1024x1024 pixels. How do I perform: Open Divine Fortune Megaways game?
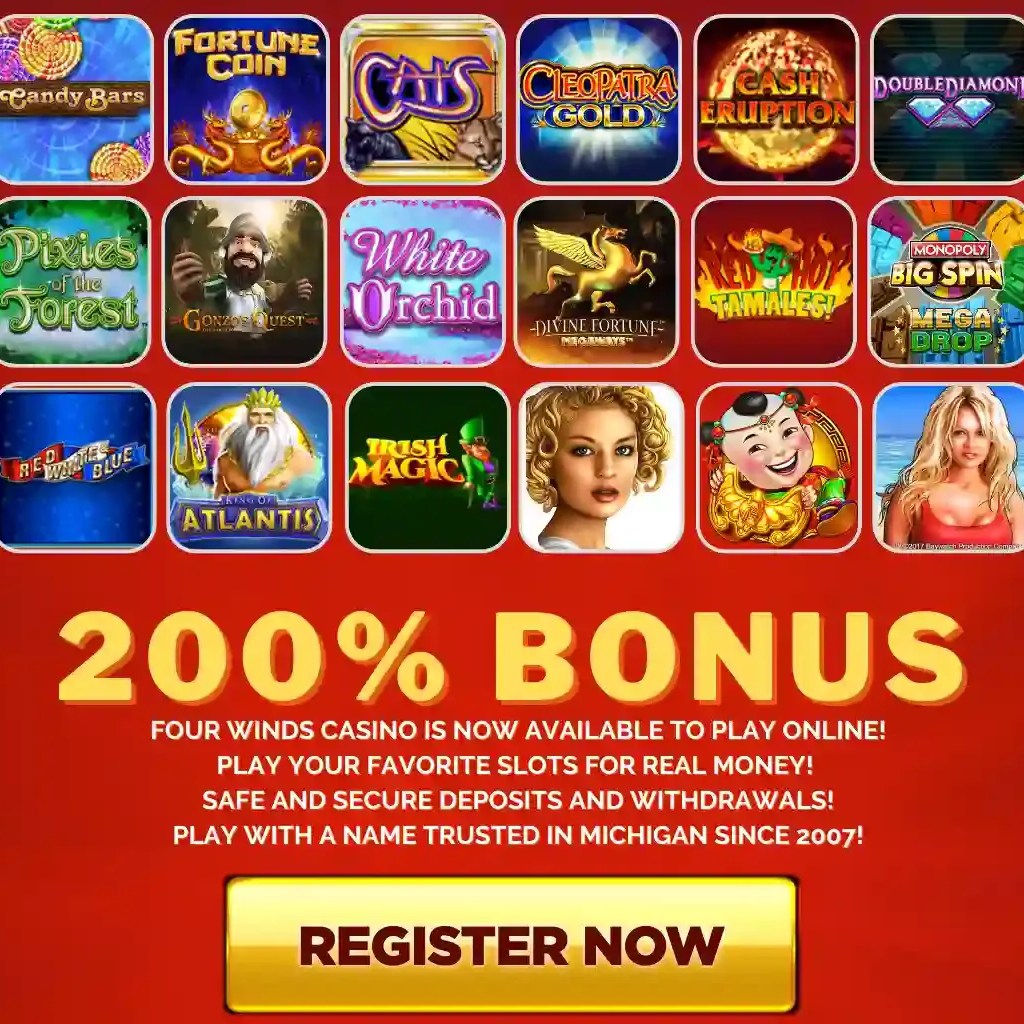597,281
